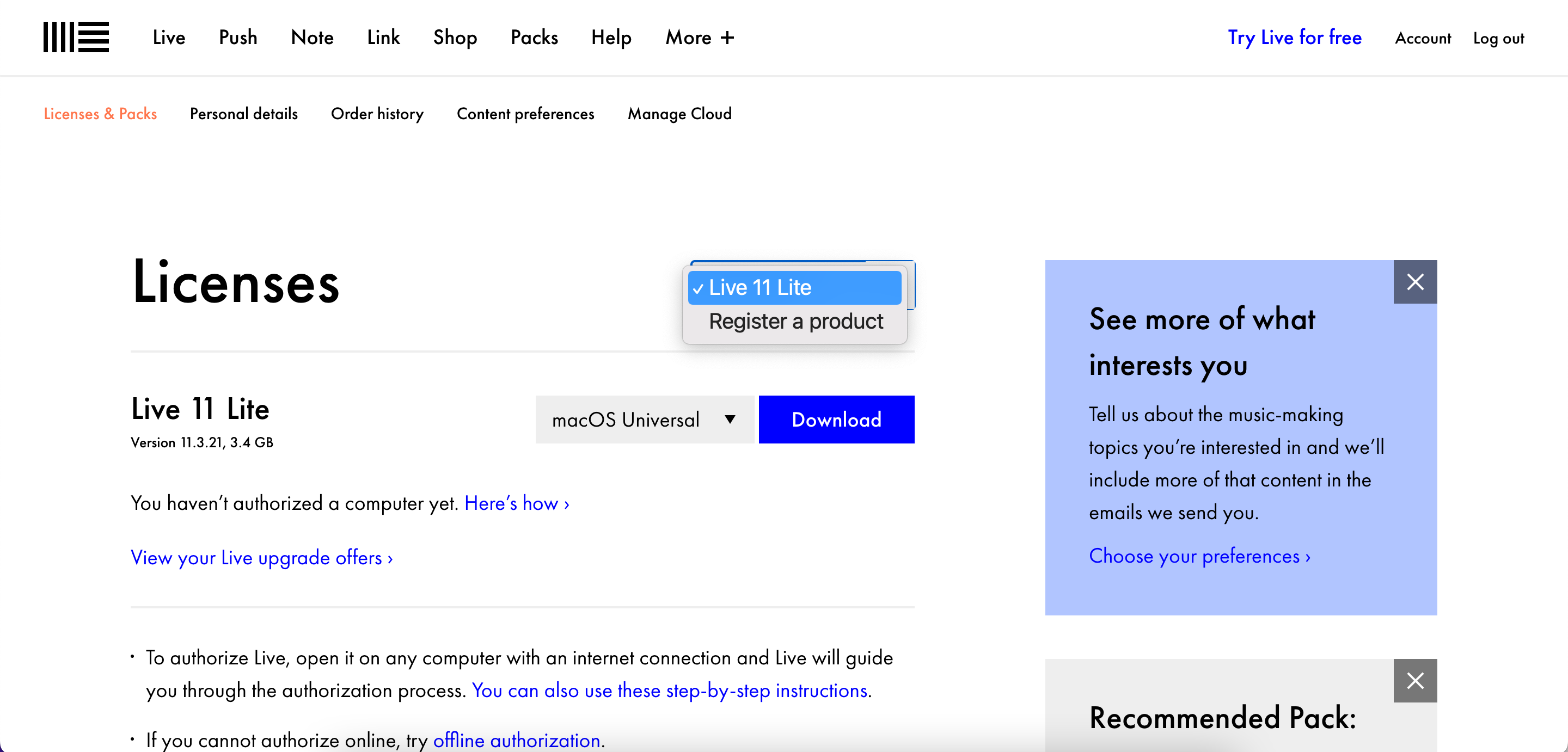This screenshot has width=1568, height=752.
Task: Click the Licenses heading
Action: (236, 282)
